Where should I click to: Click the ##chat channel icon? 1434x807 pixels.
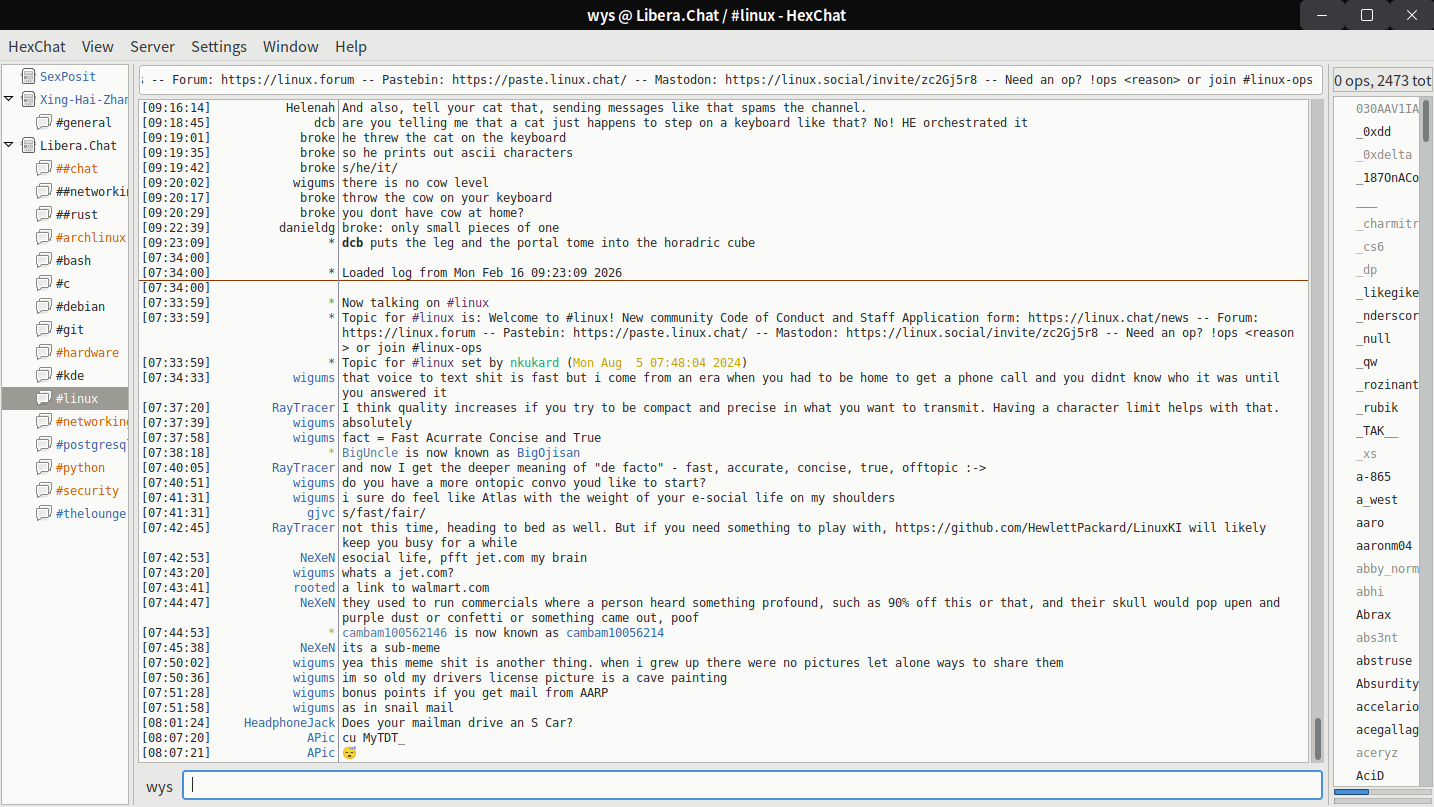44,168
